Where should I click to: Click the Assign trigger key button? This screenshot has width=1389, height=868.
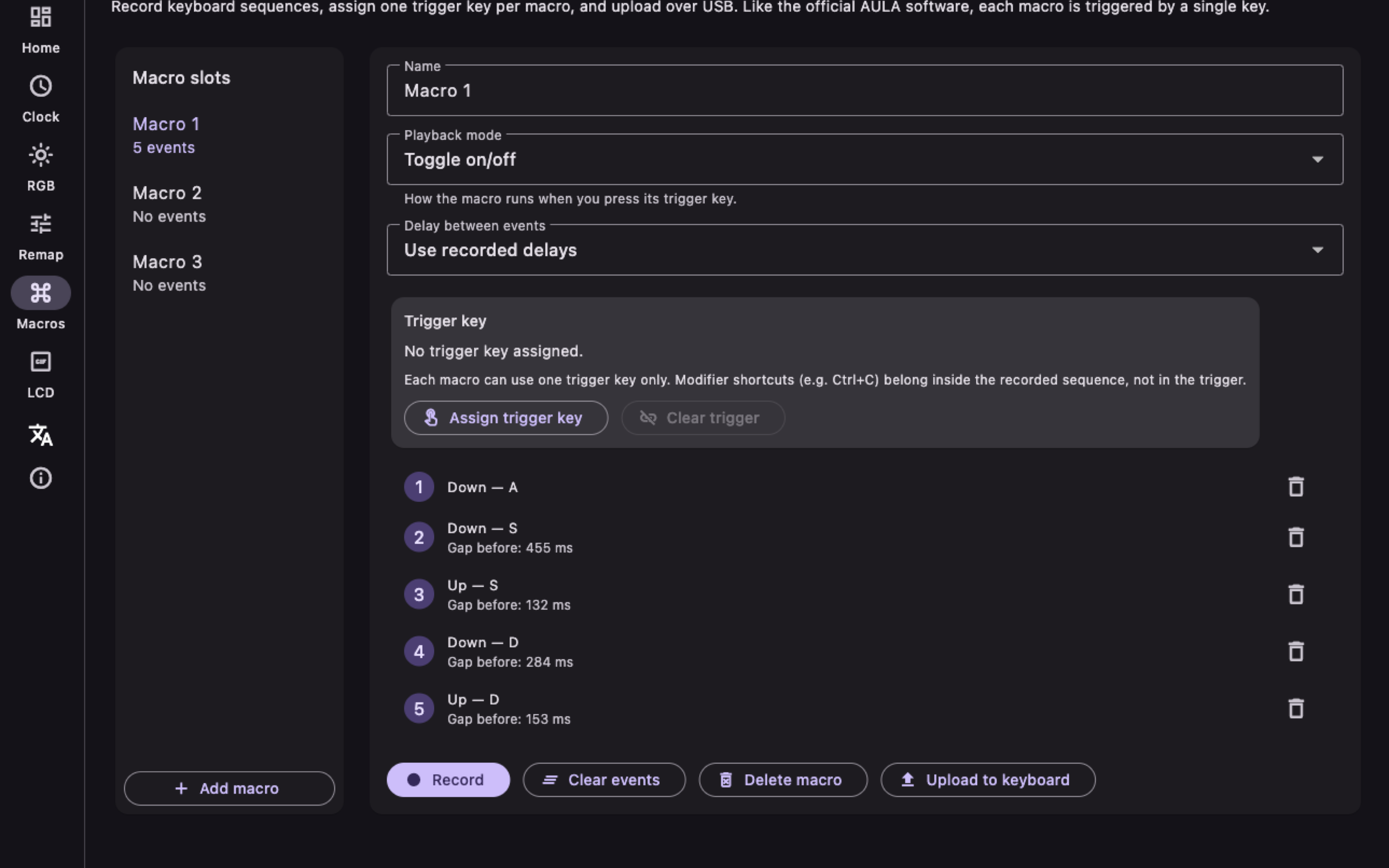pos(506,418)
